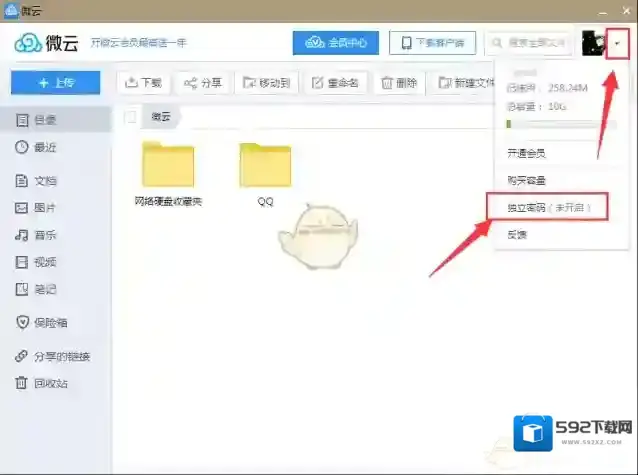Choose 反馈 feedback in the account menu
This screenshot has width=638, height=475.
coord(561,234)
